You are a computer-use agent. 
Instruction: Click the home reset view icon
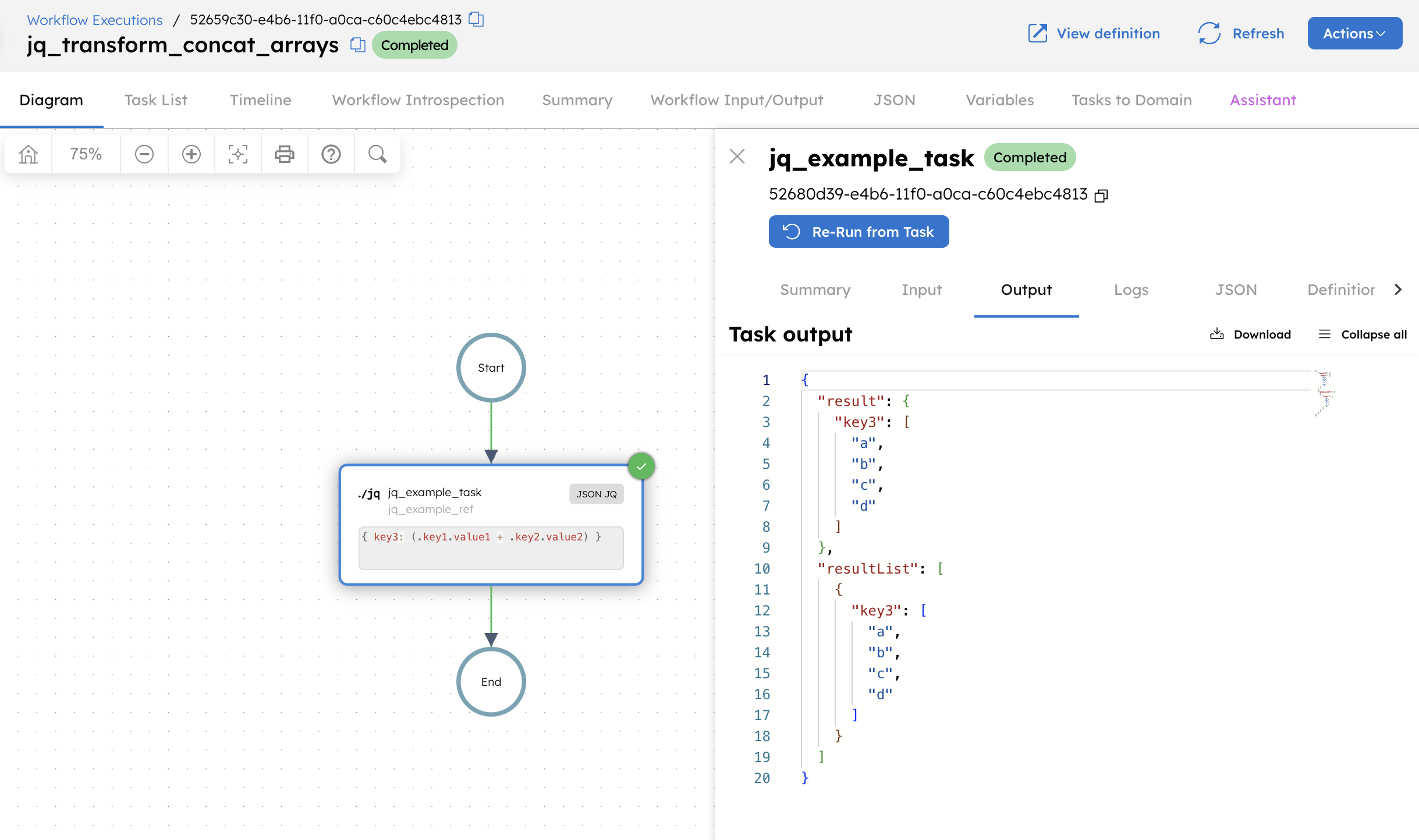pyautogui.click(x=27, y=154)
